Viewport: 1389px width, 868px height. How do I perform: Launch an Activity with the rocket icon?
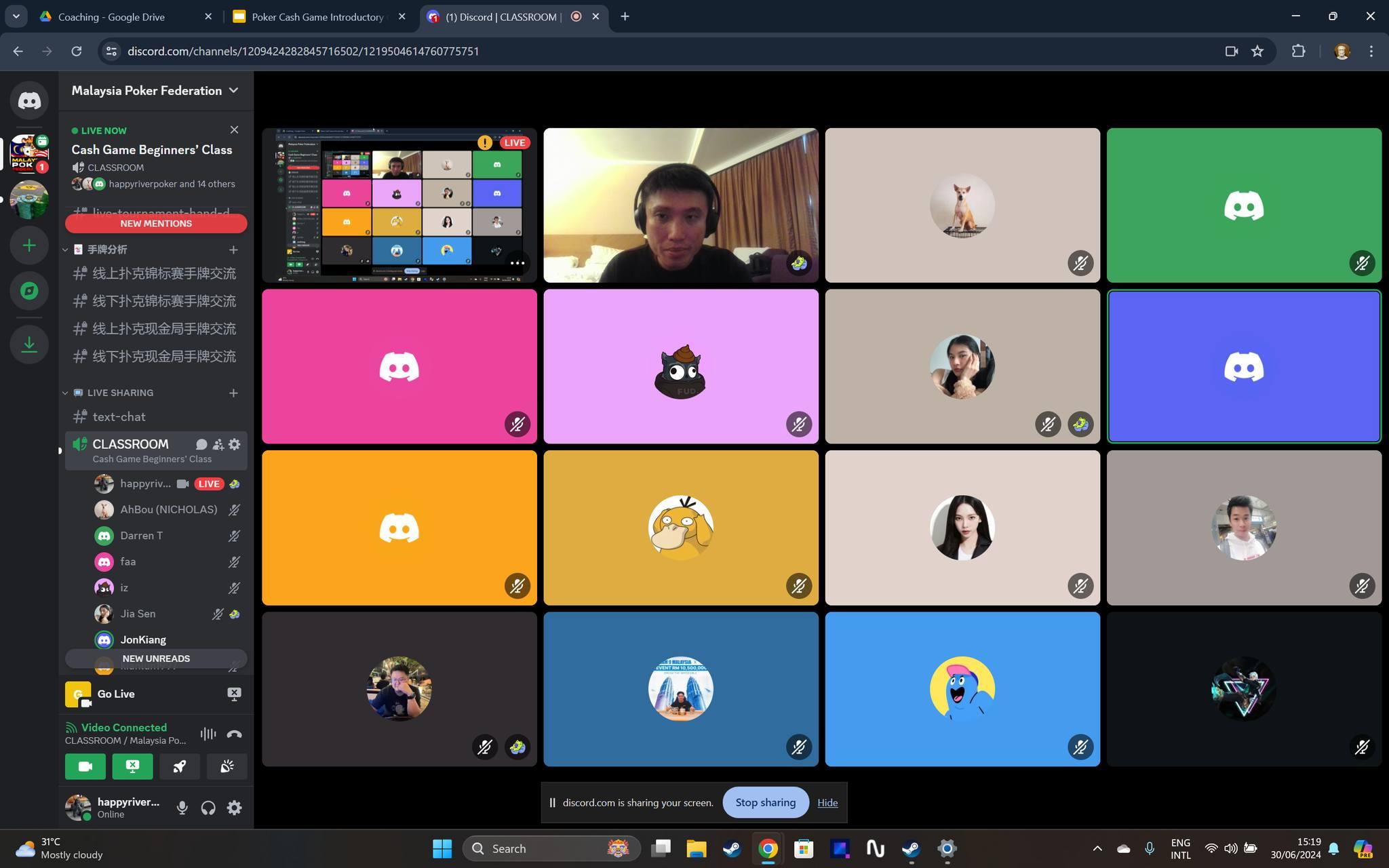pyautogui.click(x=179, y=766)
